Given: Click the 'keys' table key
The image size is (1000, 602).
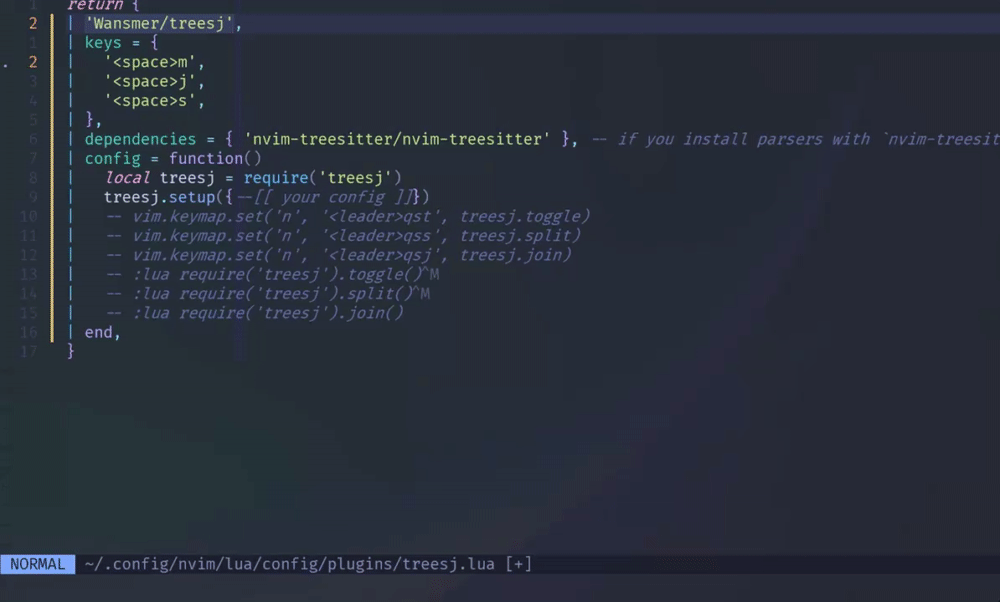Looking at the screenshot, I should (x=103, y=43).
